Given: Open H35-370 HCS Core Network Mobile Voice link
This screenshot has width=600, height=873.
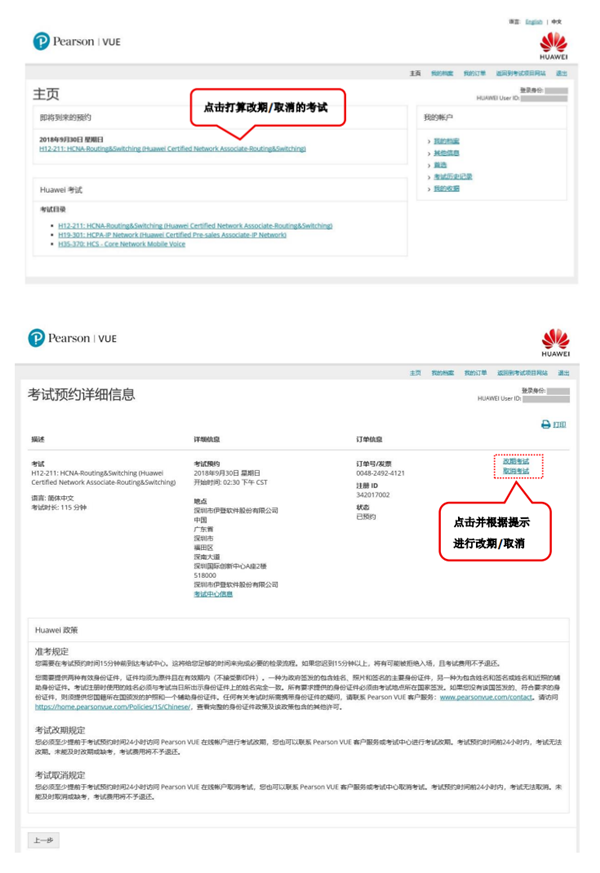Looking at the screenshot, I should tap(121, 244).
